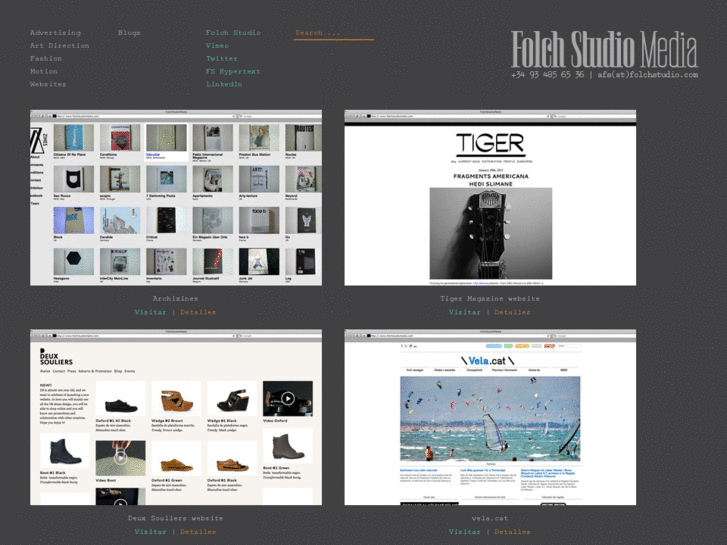
Task: Go to the LinkedIn link
Action: click(x=224, y=84)
